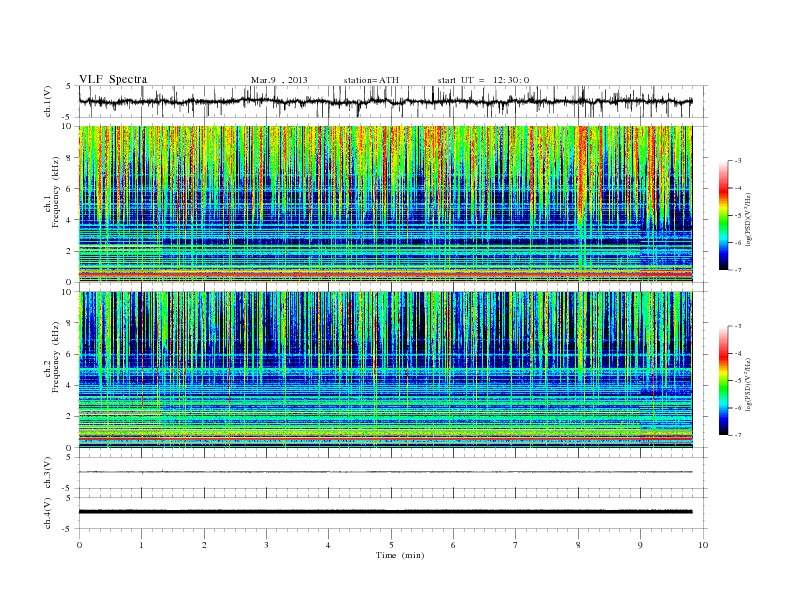Click the "-3" label on ch.1 colorbar
792x612 pixels.
click(x=738, y=161)
